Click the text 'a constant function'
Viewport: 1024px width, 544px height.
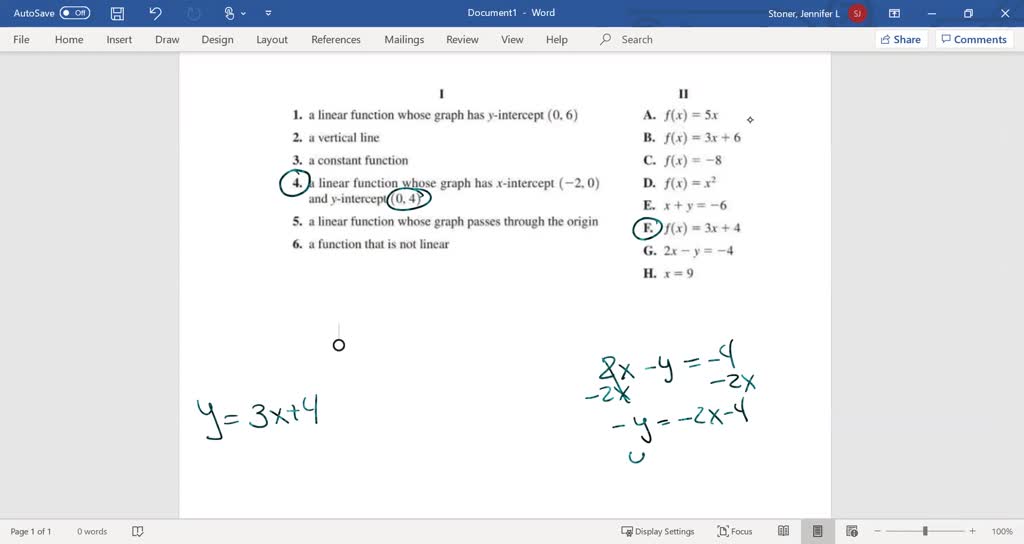coord(359,161)
